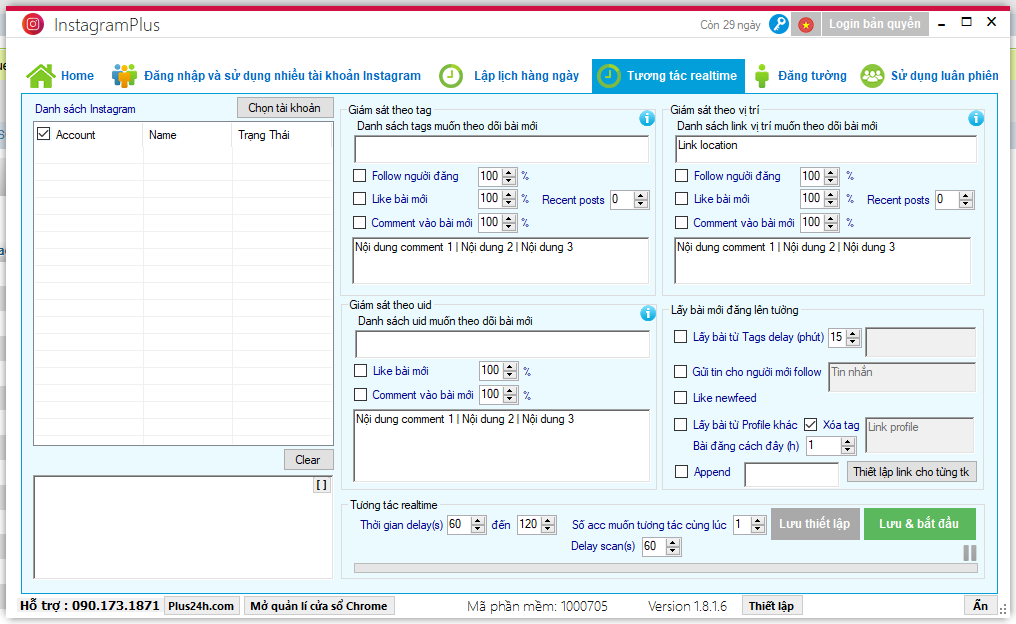The width and height of the screenshot is (1016, 624).
Task: Click the blue key license icon
Action: pyautogui.click(x=778, y=25)
